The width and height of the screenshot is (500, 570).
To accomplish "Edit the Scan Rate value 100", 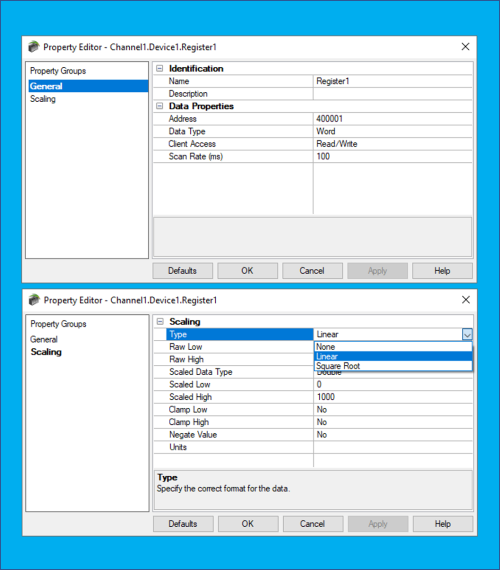I will click(393, 156).
